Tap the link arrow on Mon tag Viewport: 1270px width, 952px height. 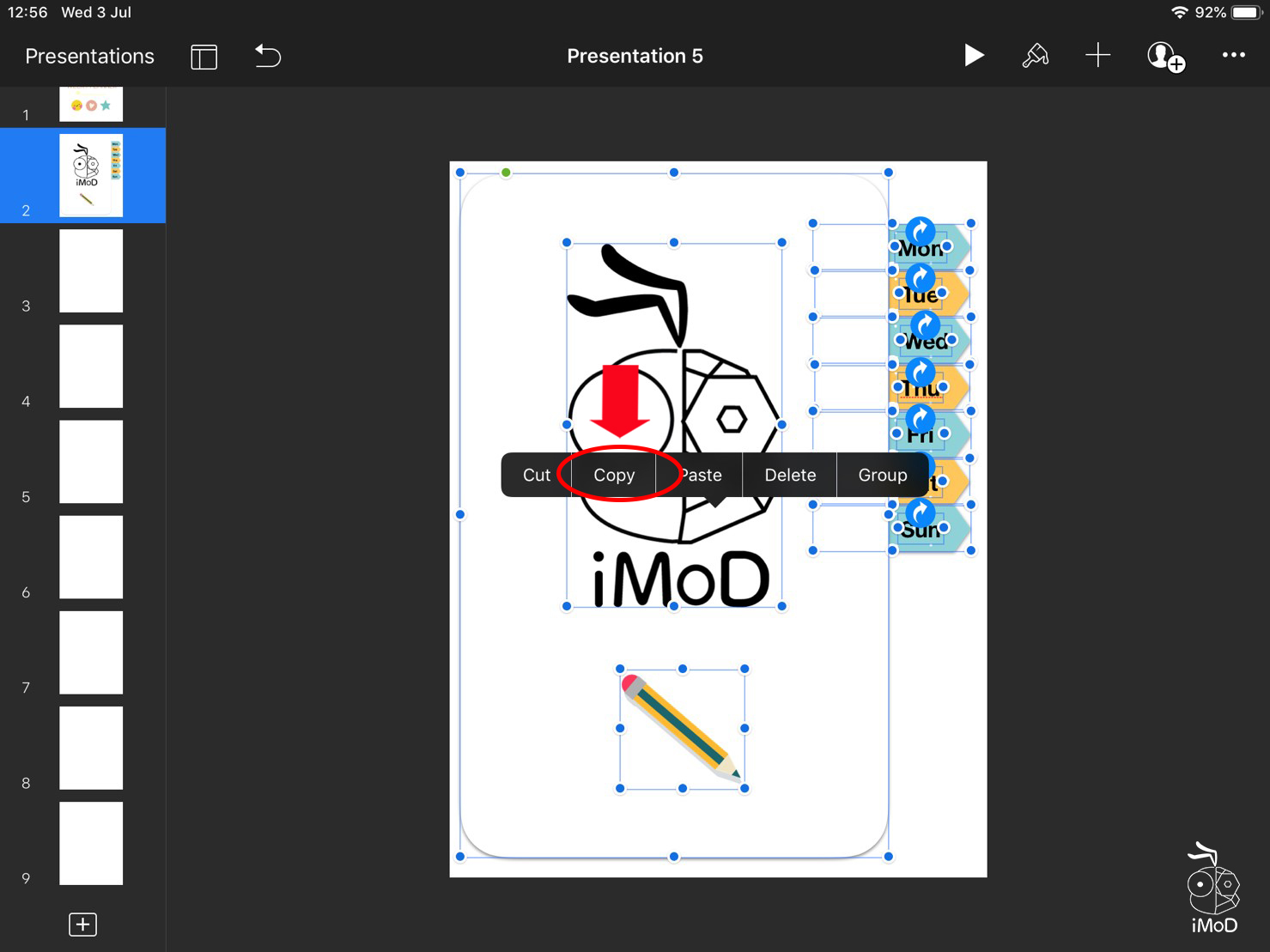click(921, 231)
